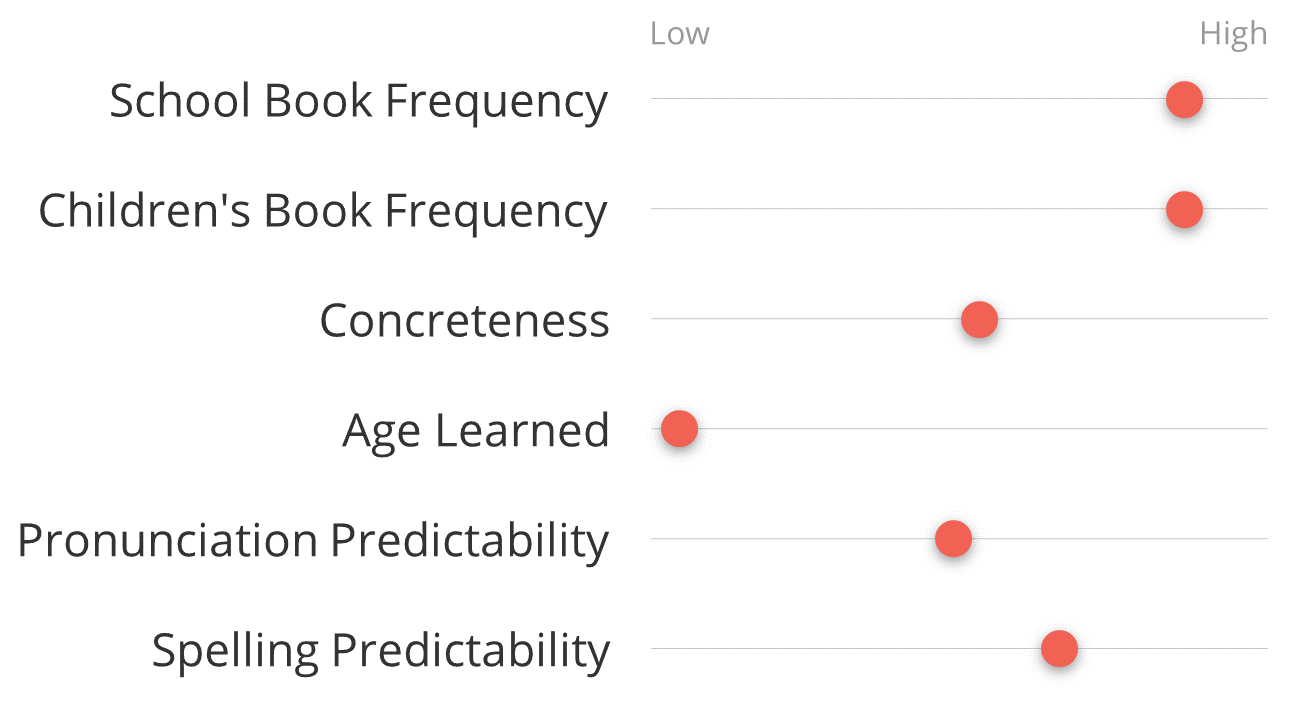This screenshot has width=1302, height=710.
Task: Click the Pronunciation Predictability slider handle
Action: (x=953, y=539)
